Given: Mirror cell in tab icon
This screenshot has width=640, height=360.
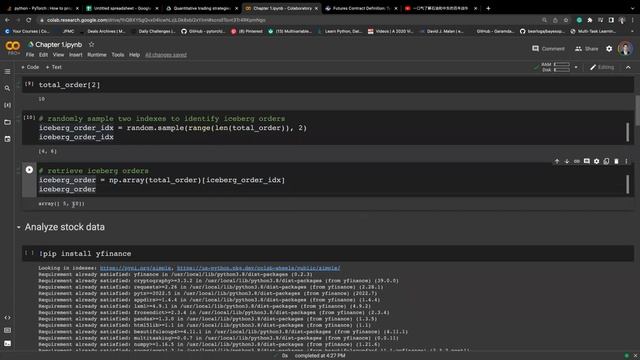Looking at the screenshot, I should click(606, 162).
